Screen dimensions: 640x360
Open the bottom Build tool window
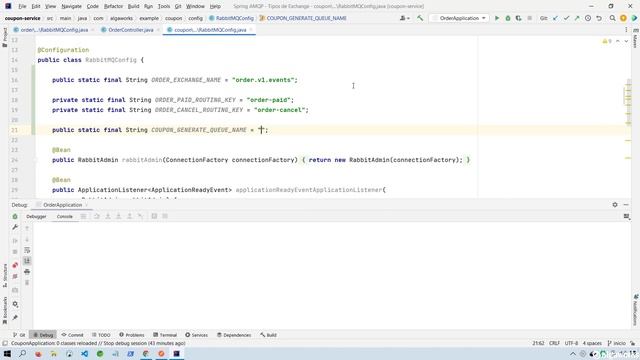click(x=268, y=335)
